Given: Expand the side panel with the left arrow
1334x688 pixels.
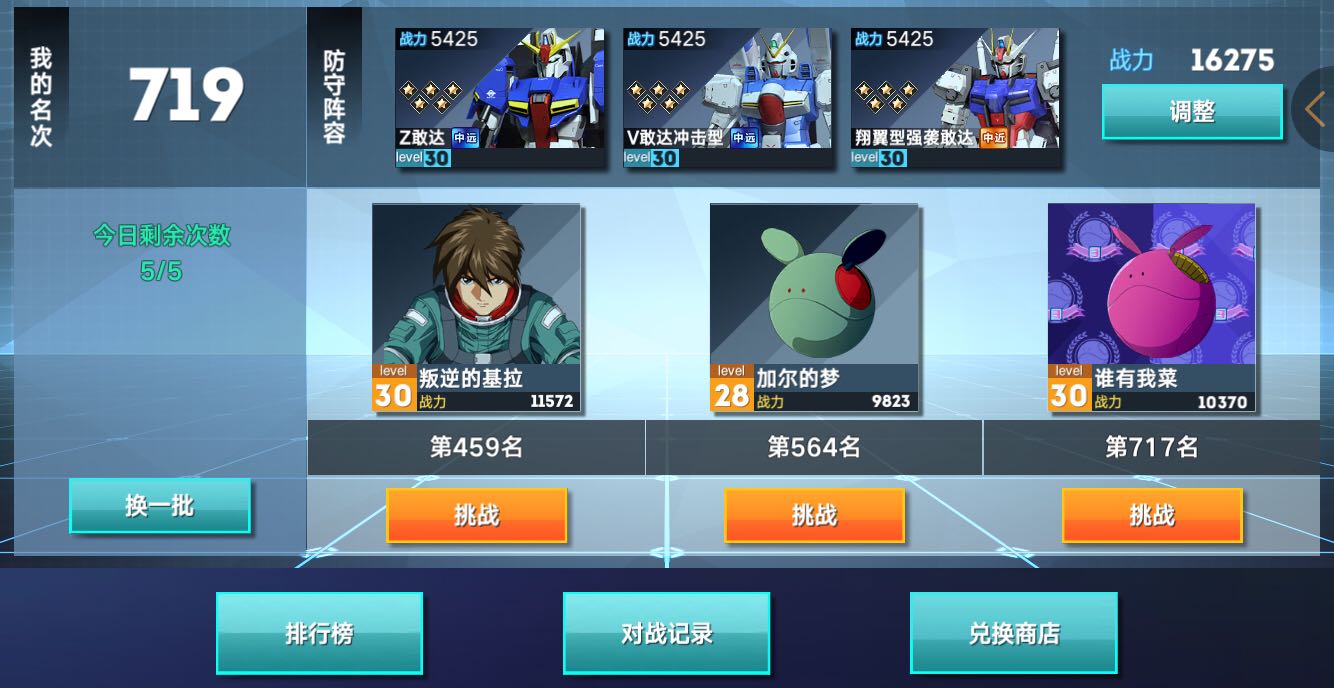Looking at the screenshot, I should point(1314,108).
